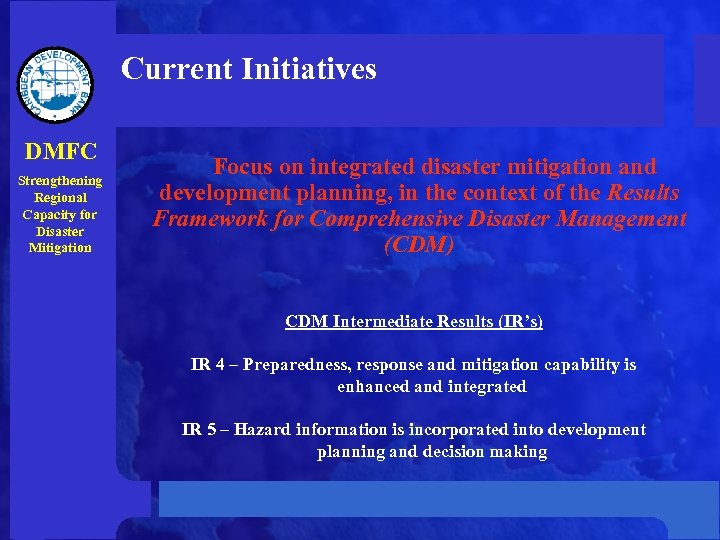Click the underlined 'CDM Intermediate Results (IR's)' heading
This screenshot has width=720, height=540.
(x=414, y=321)
